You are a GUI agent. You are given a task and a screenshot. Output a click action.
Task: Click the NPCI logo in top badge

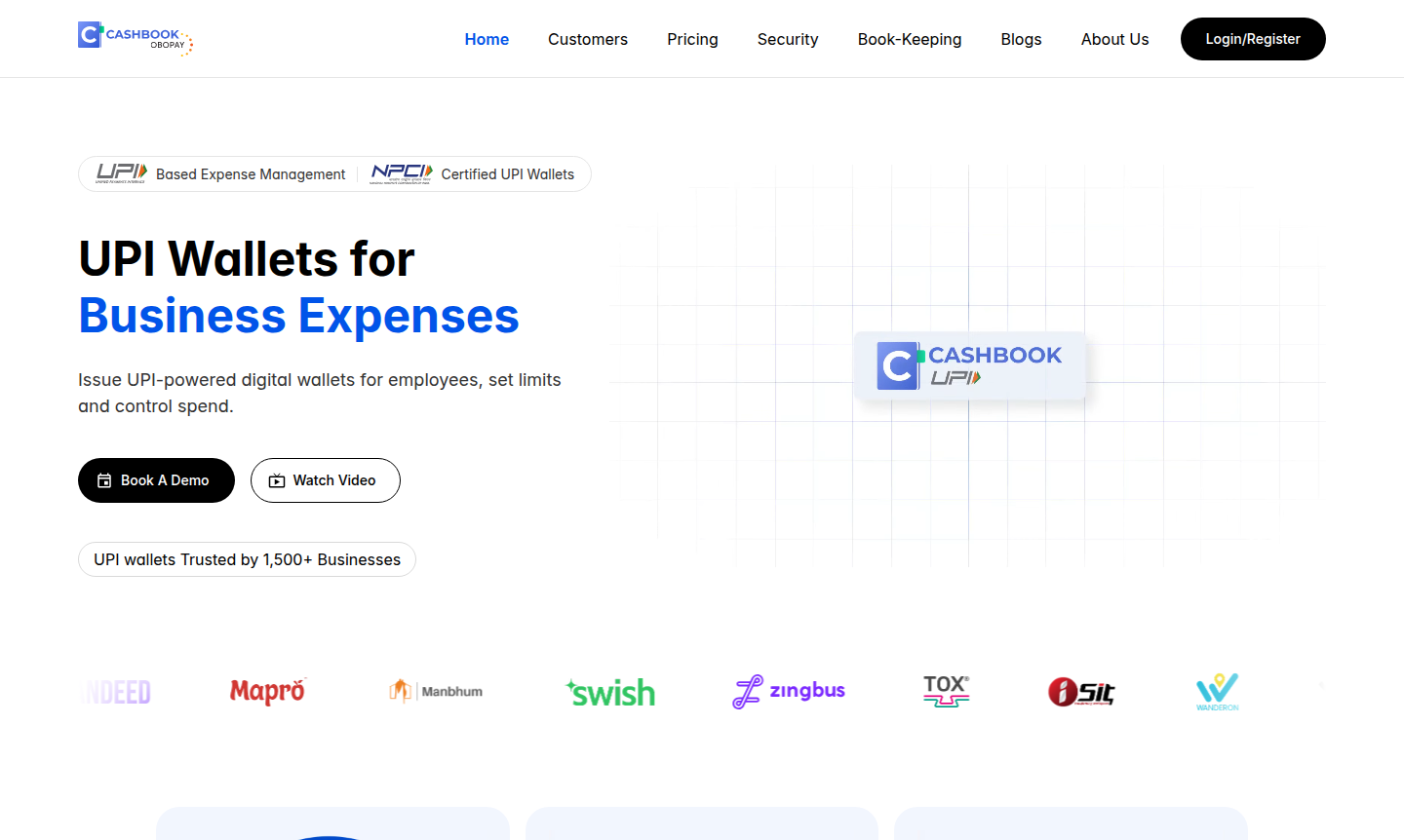tap(401, 173)
